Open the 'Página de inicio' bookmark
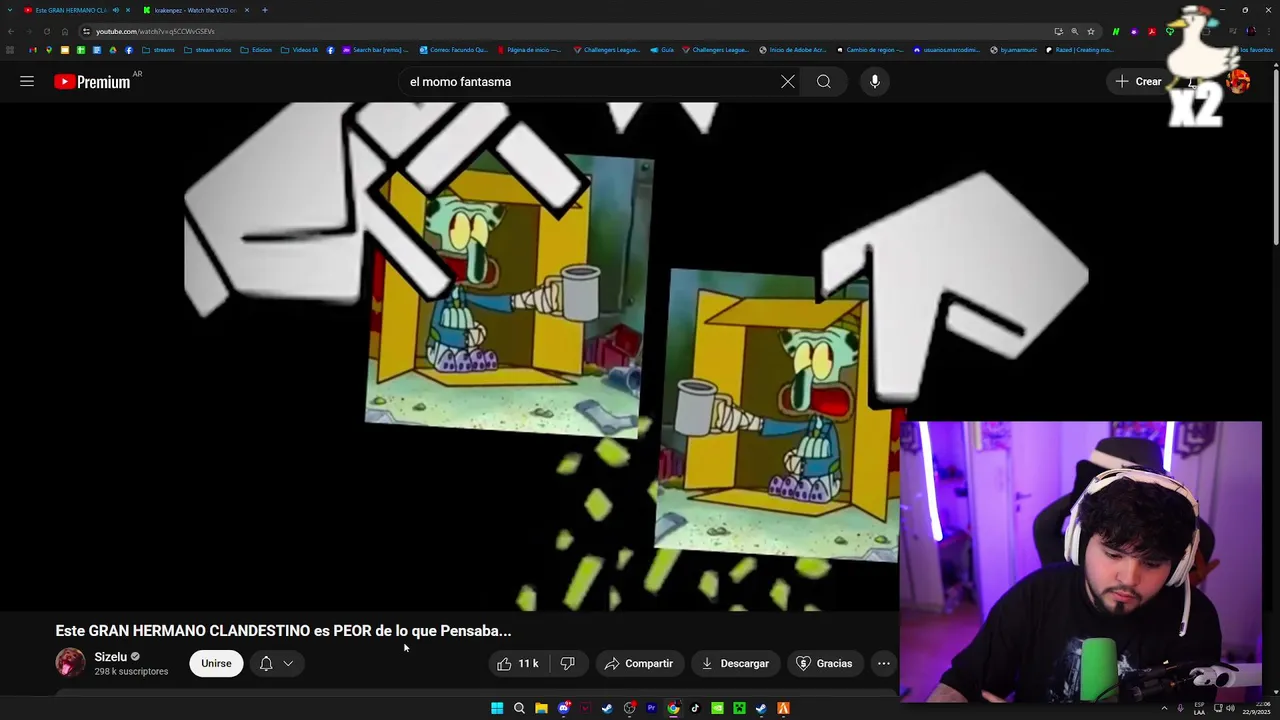 click(529, 50)
